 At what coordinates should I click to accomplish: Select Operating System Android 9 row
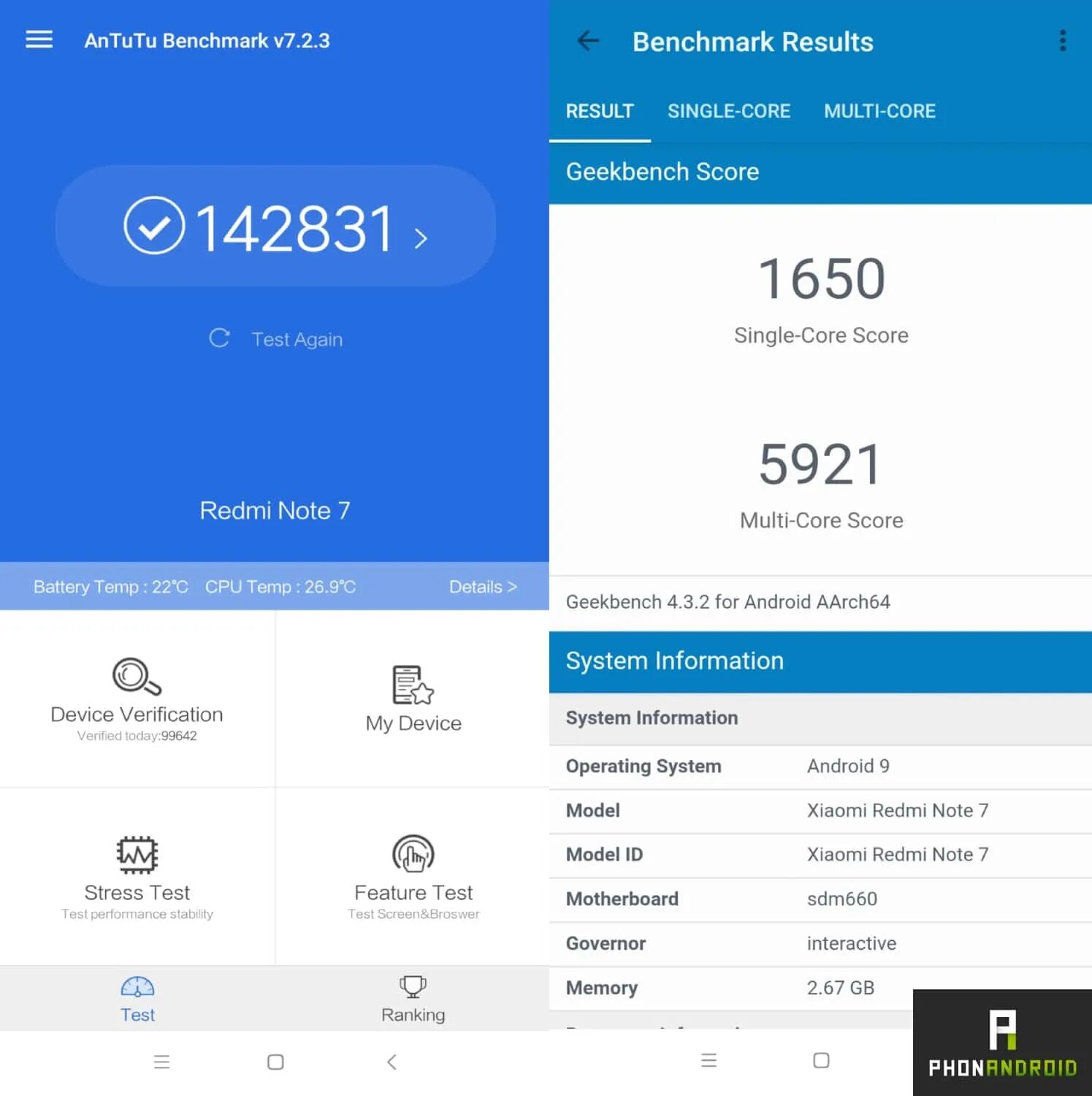point(820,766)
